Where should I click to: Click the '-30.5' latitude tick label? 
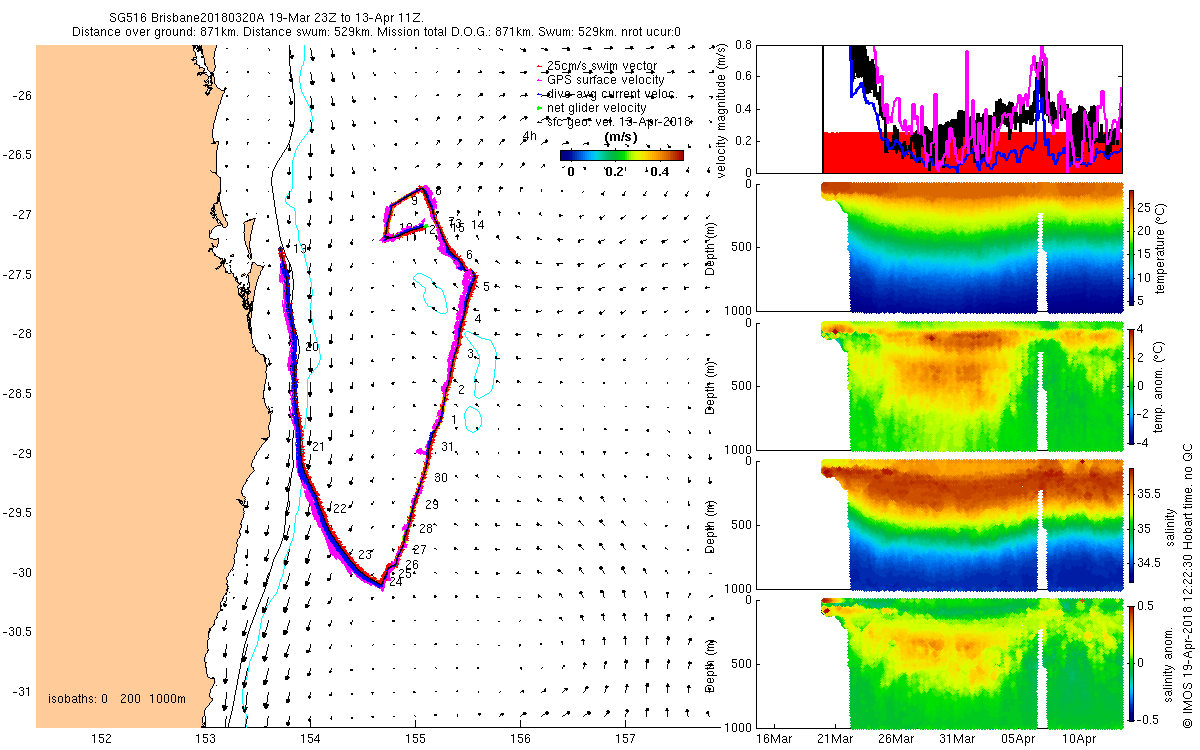17,632
